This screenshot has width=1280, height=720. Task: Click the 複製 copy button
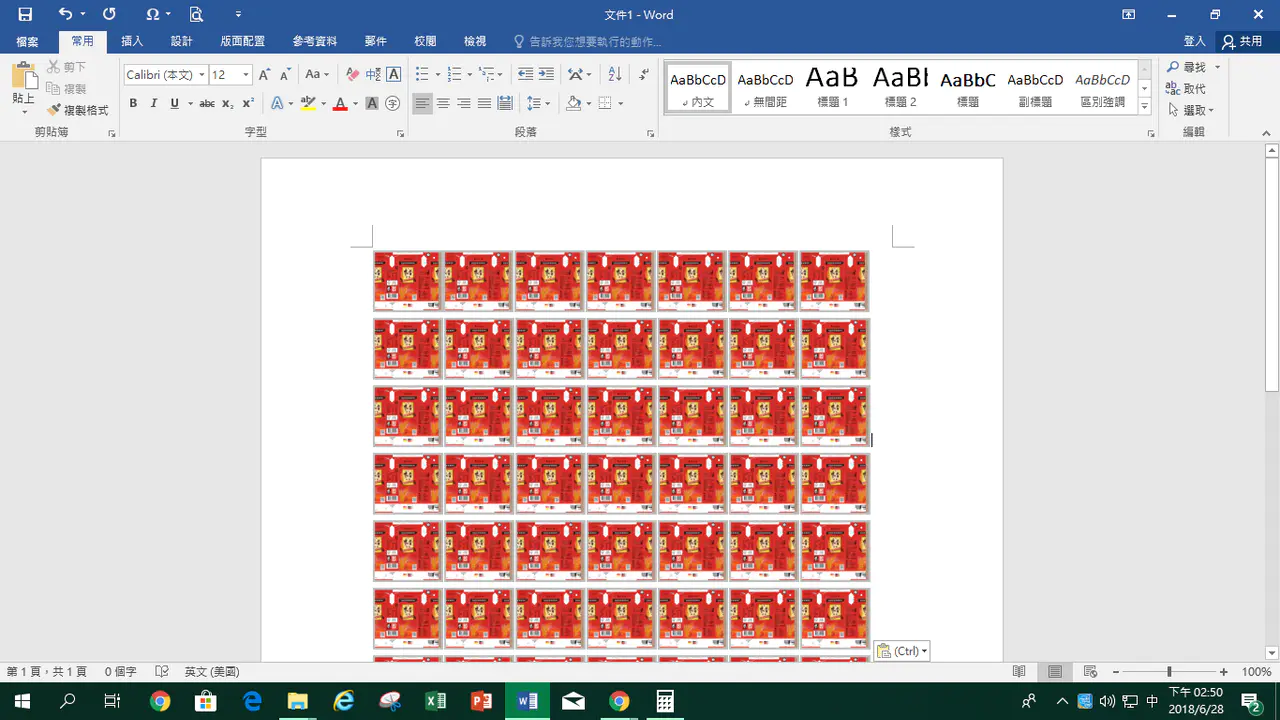67,89
